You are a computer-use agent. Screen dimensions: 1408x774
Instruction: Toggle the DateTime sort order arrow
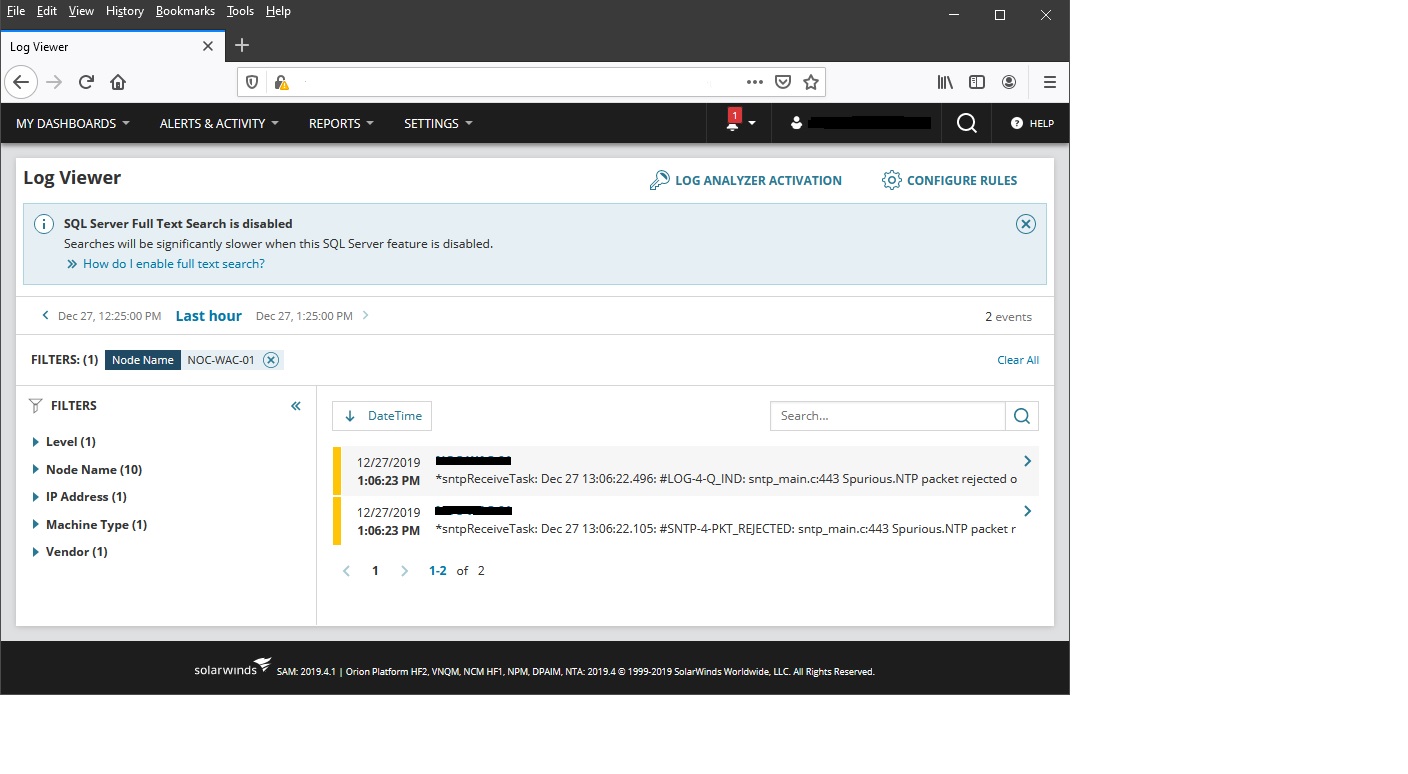[352, 415]
